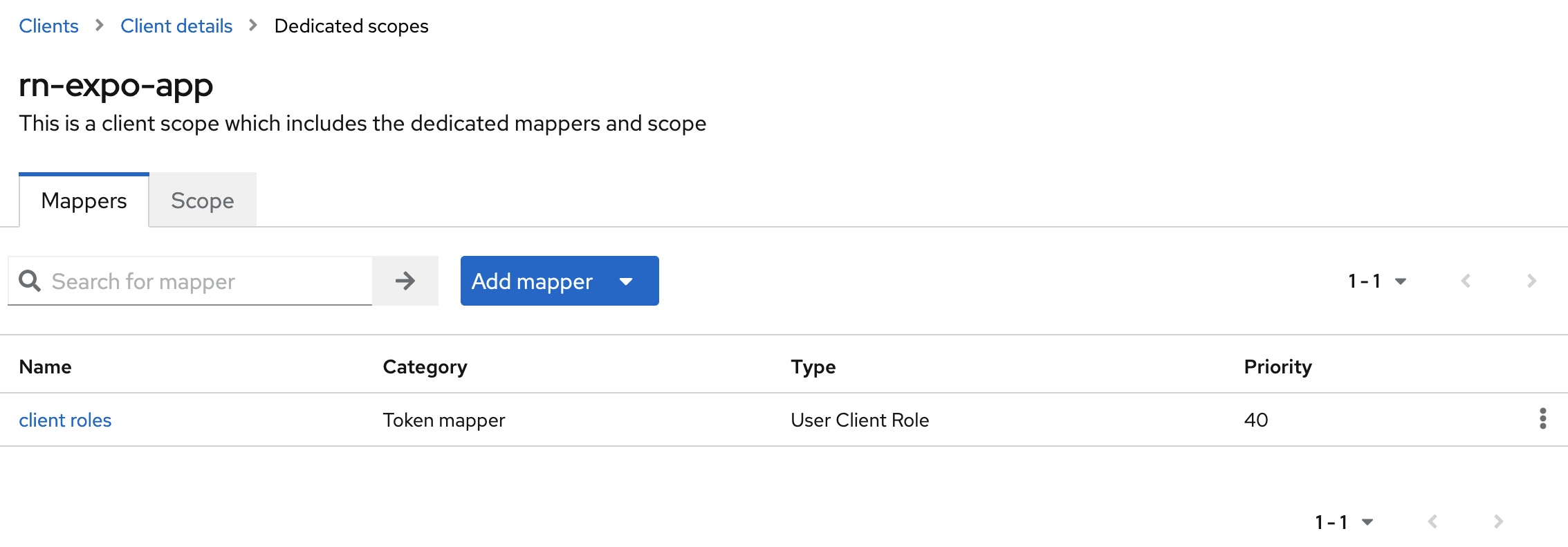Click the Category column header
Viewport: 1568px width, 547px height.
(x=425, y=367)
